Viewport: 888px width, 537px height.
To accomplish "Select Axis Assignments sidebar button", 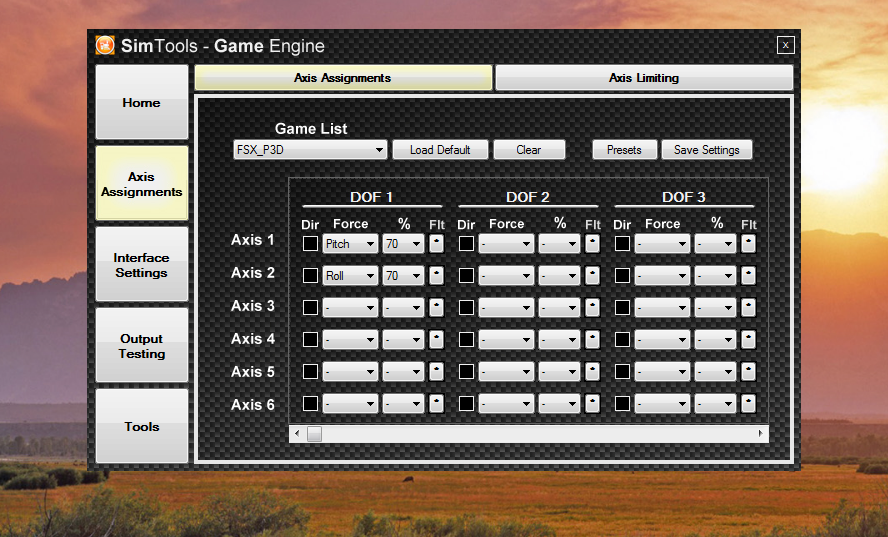I will pyautogui.click(x=142, y=184).
